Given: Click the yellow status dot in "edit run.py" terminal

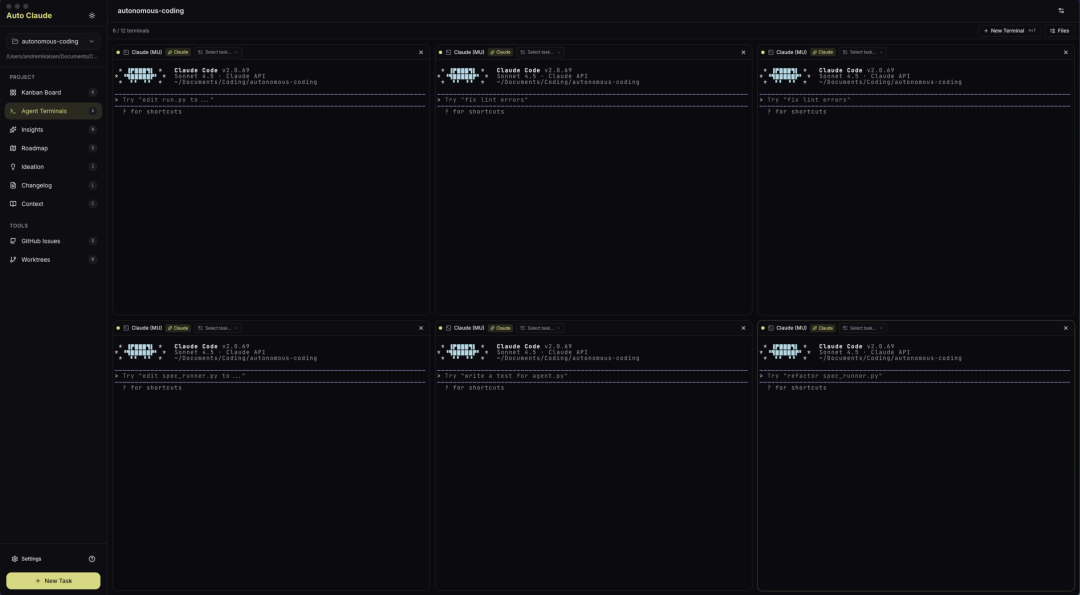Looking at the screenshot, I should pos(118,52).
